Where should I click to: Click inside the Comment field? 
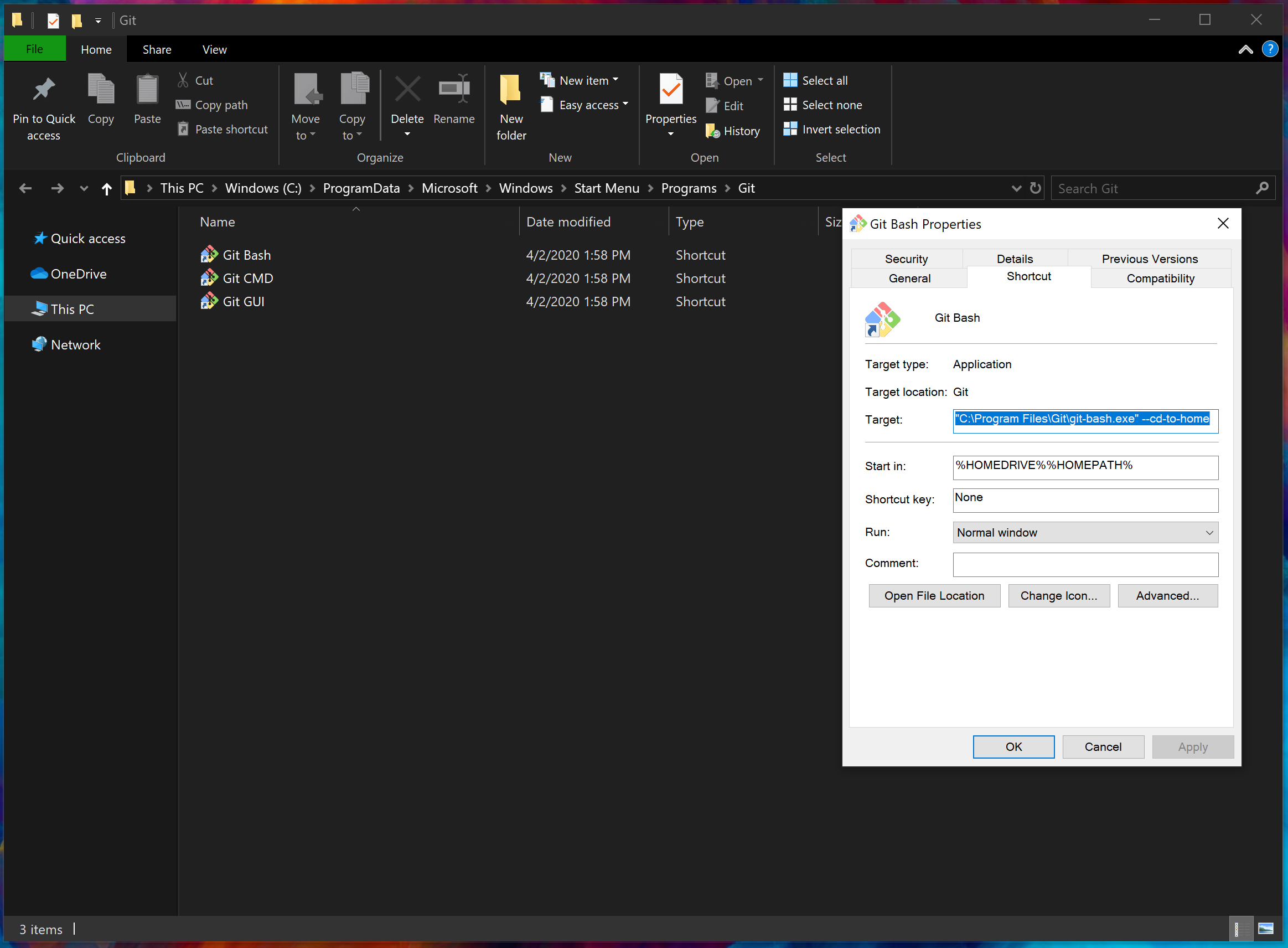pyautogui.click(x=1084, y=565)
